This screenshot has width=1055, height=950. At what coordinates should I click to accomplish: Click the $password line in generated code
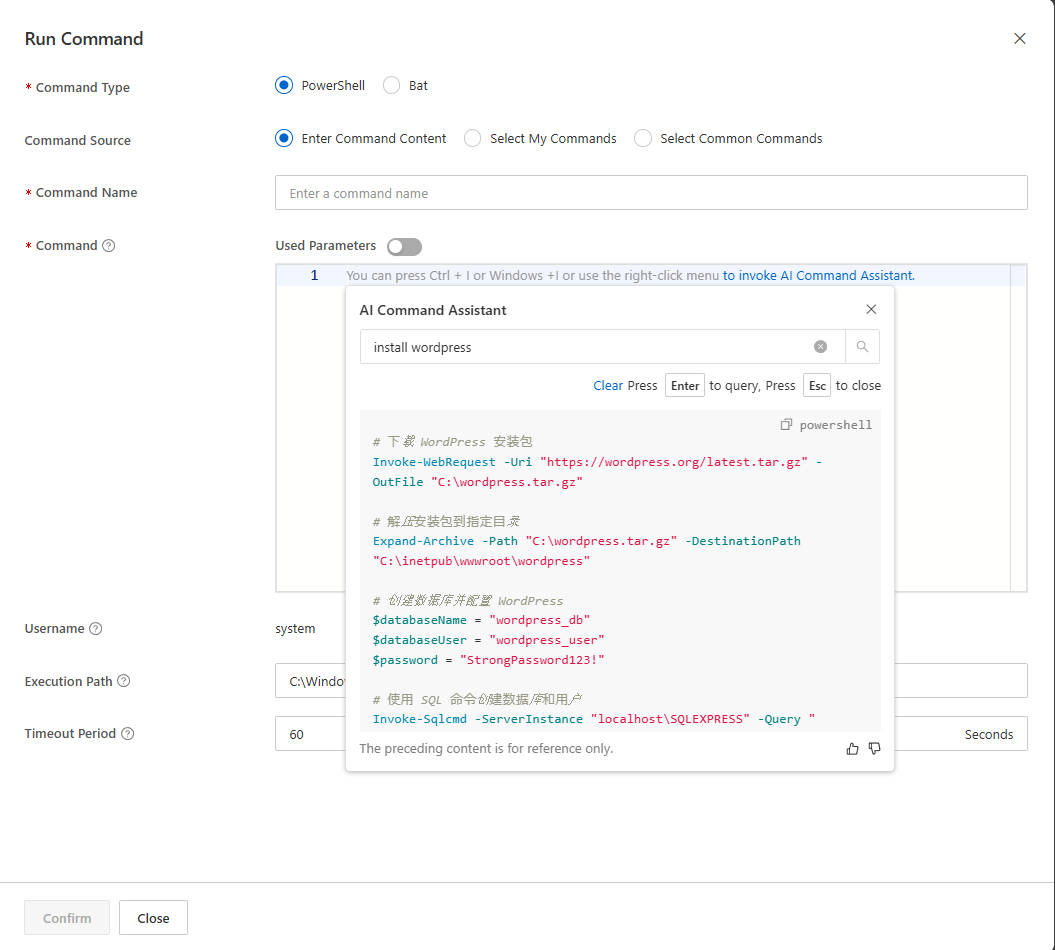(x=488, y=660)
